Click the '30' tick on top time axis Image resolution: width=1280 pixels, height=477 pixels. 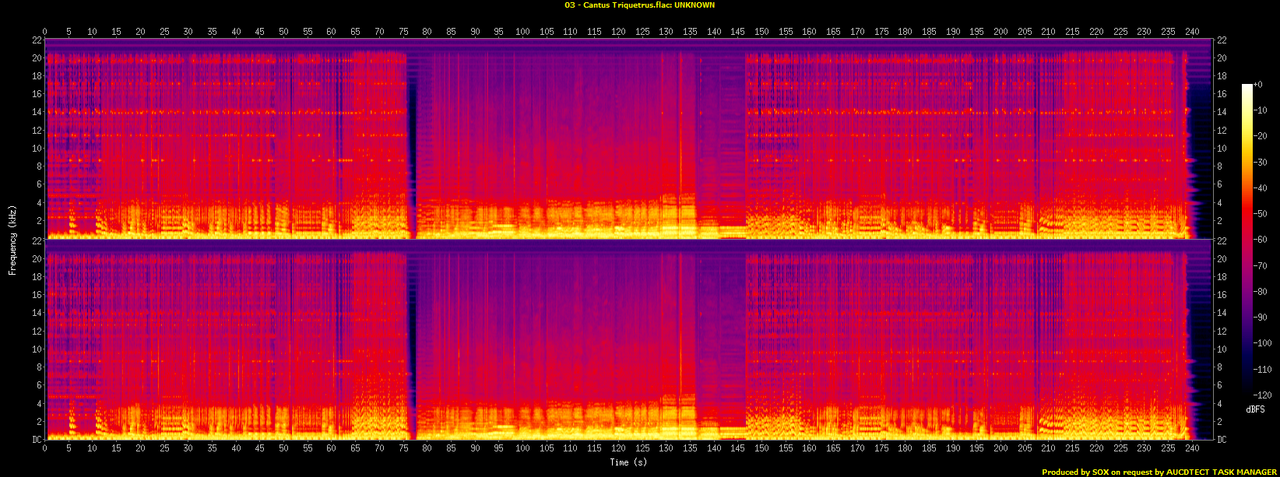point(188,31)
